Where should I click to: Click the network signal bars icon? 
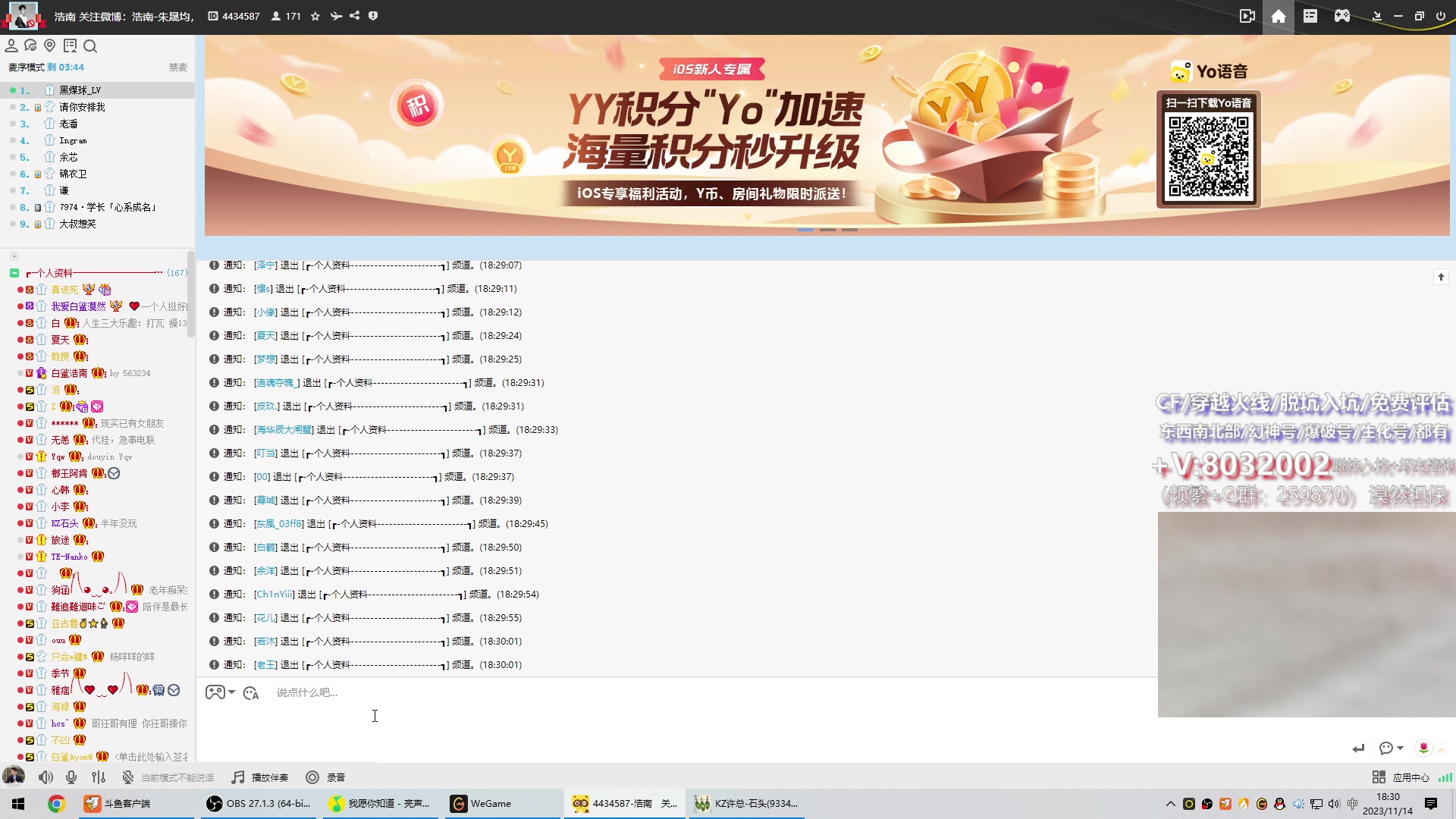1445,777
